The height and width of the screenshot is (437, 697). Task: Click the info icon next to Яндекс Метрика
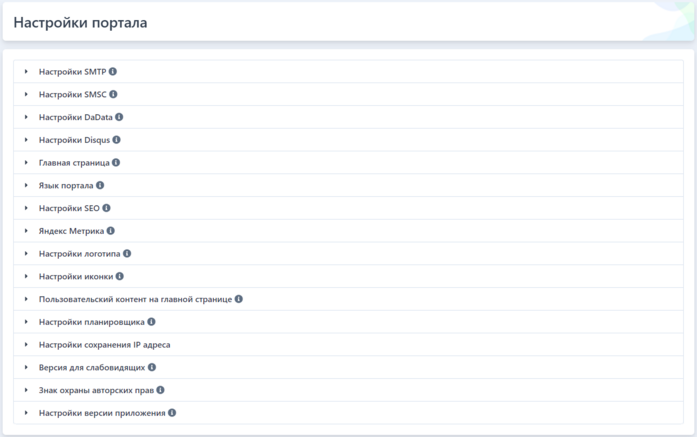pos(111,231)
